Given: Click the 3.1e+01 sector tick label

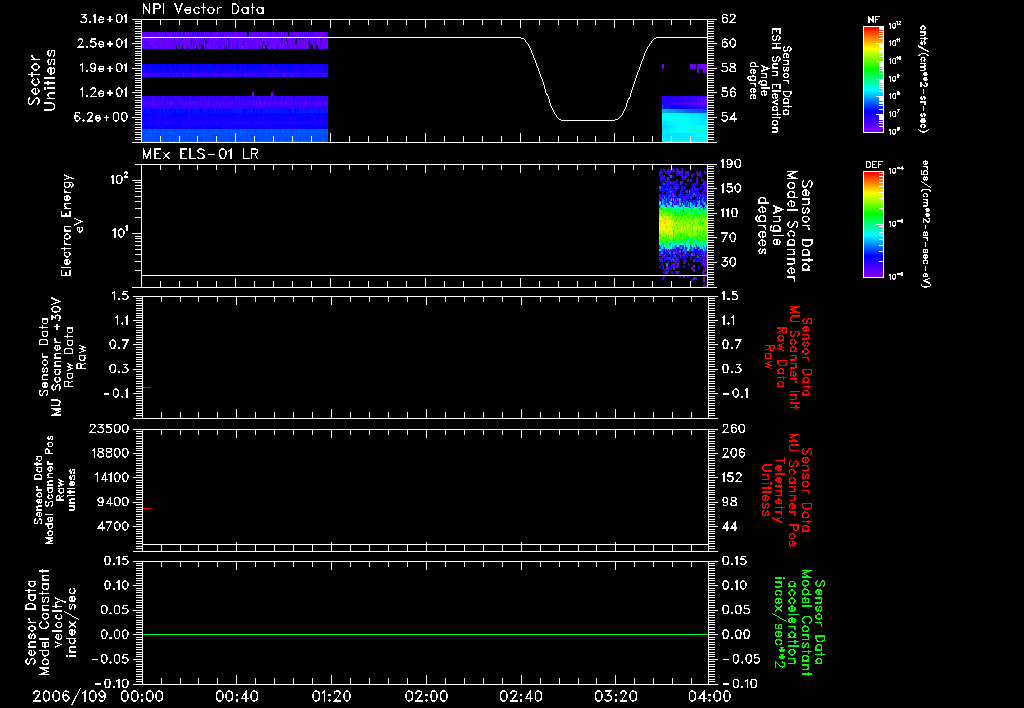Looking at the screenshot, I should click(104, 18).
